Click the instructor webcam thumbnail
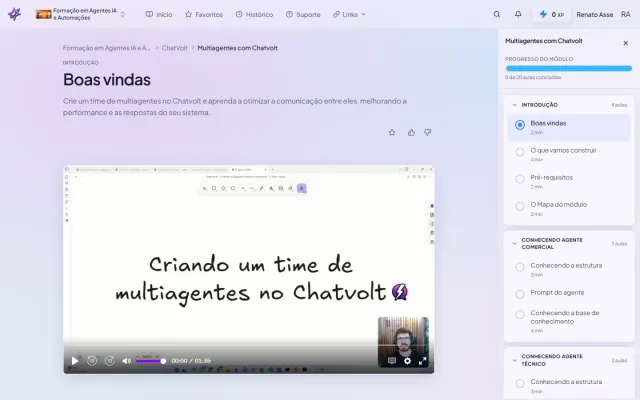The width and height of the screenshot is (640, 400). (x=403, y=342)
